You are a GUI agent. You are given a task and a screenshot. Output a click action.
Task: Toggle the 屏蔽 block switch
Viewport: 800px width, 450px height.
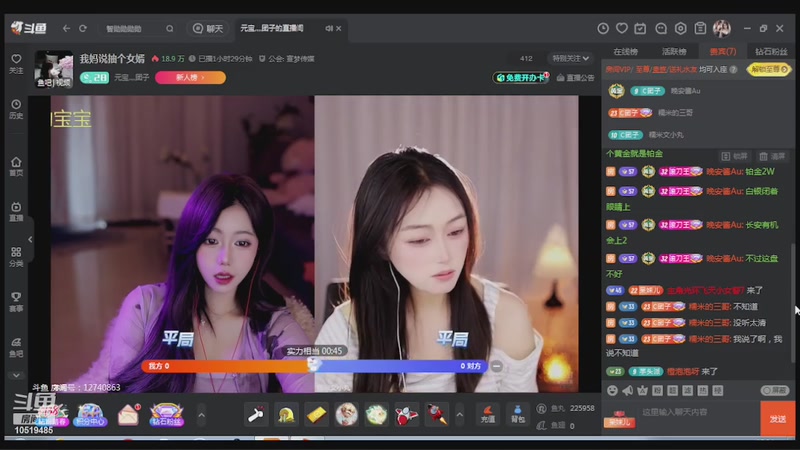click(x=774, y=390)
